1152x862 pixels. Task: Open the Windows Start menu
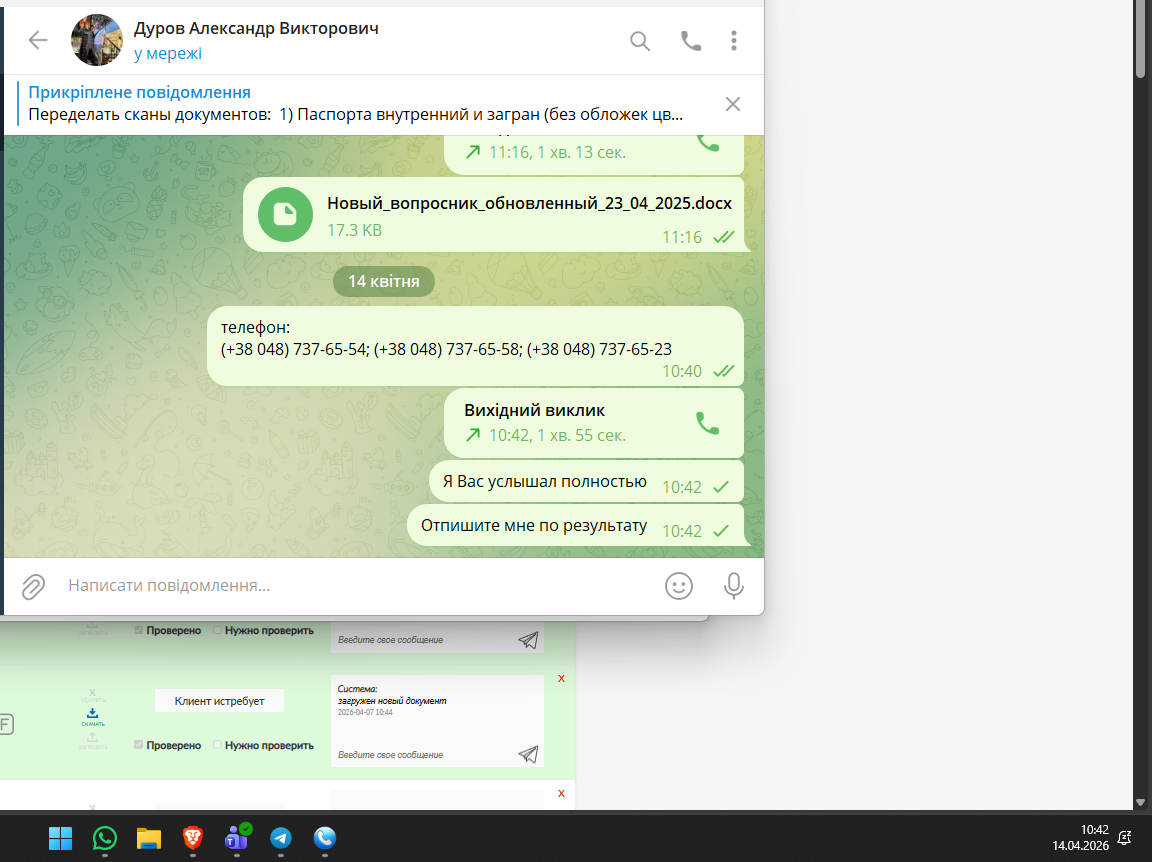pos(60,838)
